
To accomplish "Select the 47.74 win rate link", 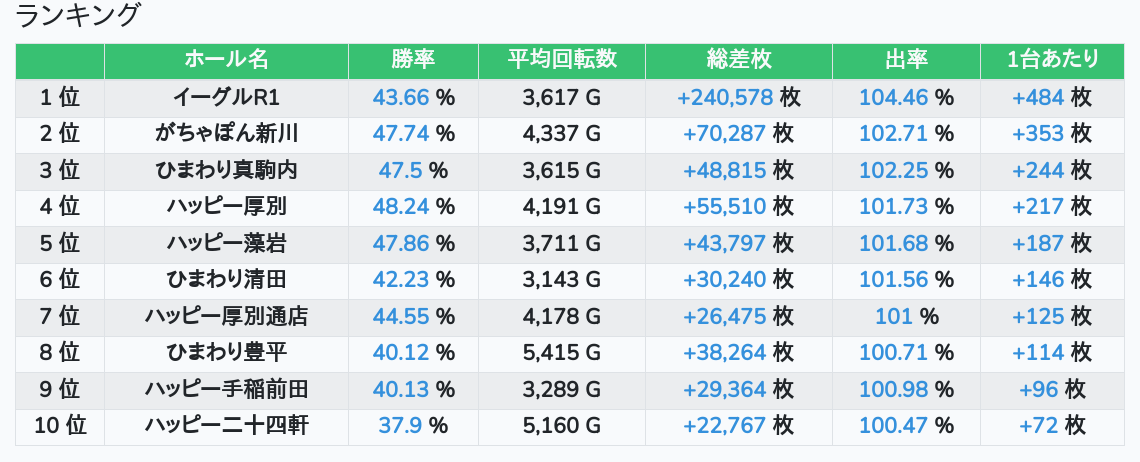I will point(400,134).
